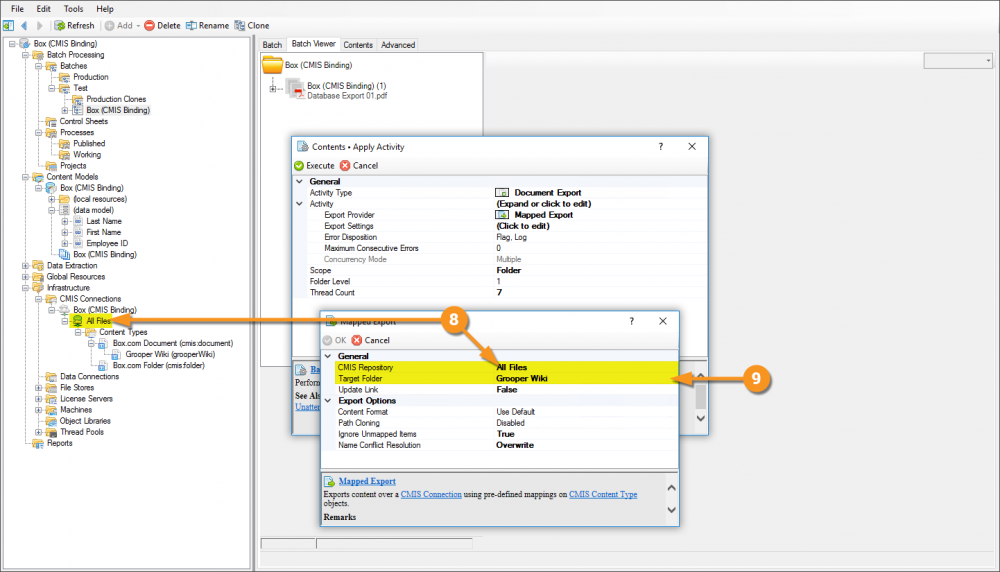Select the Object Libraries node
1000x572 pixels.
85,421
